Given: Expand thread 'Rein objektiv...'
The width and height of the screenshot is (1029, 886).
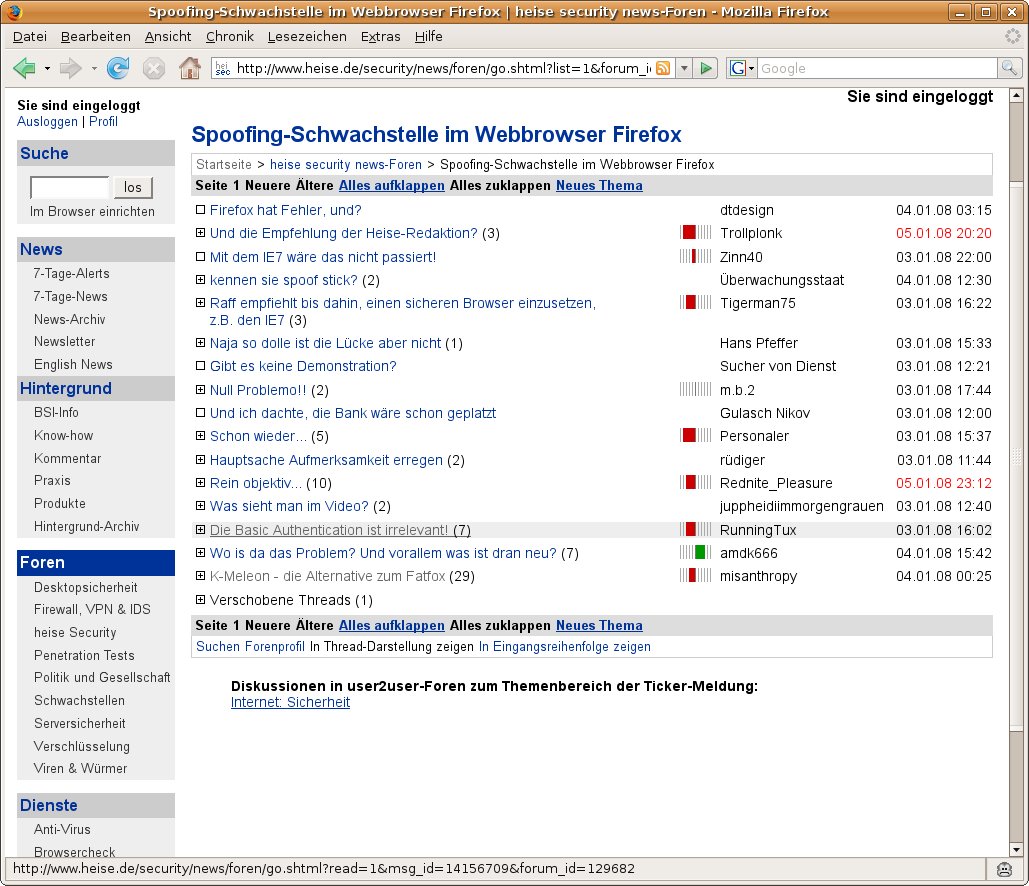Looking at the screenshot, I should click(201, 482).
